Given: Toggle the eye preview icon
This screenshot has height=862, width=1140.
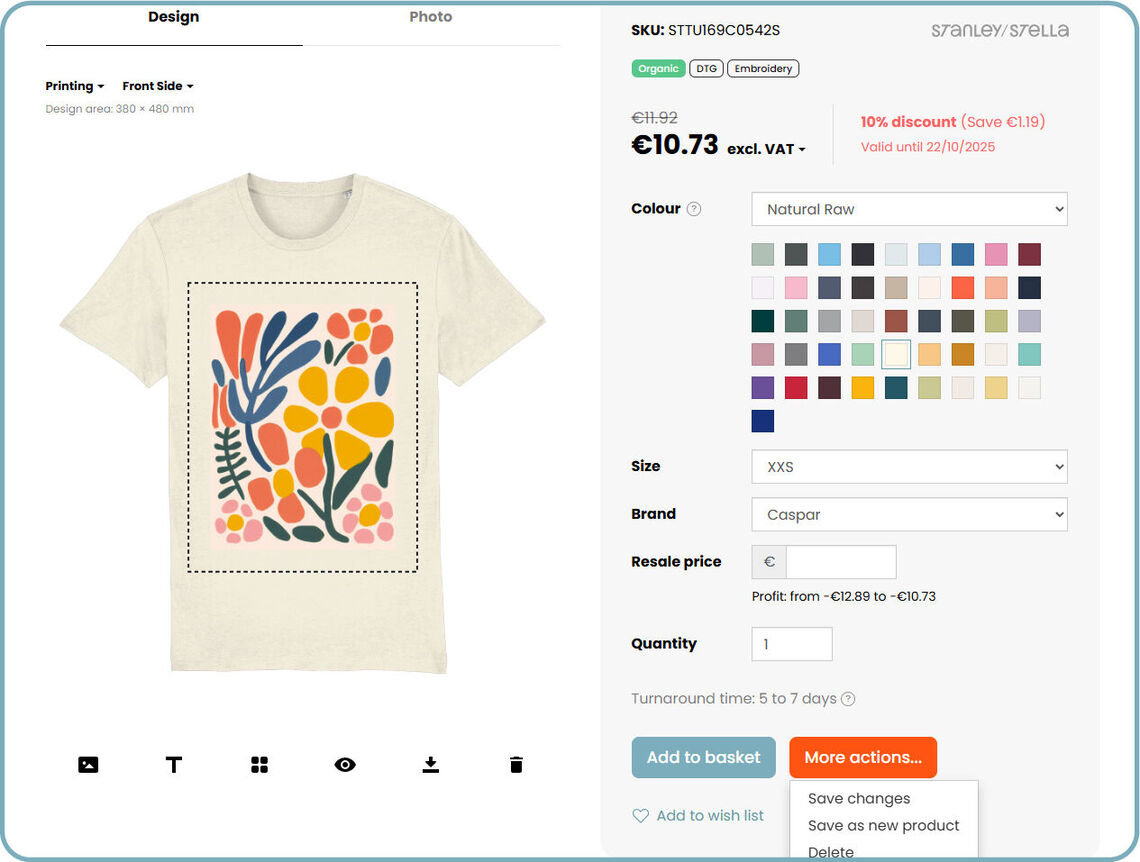Looking at the screenshot, I should [345, 765].
